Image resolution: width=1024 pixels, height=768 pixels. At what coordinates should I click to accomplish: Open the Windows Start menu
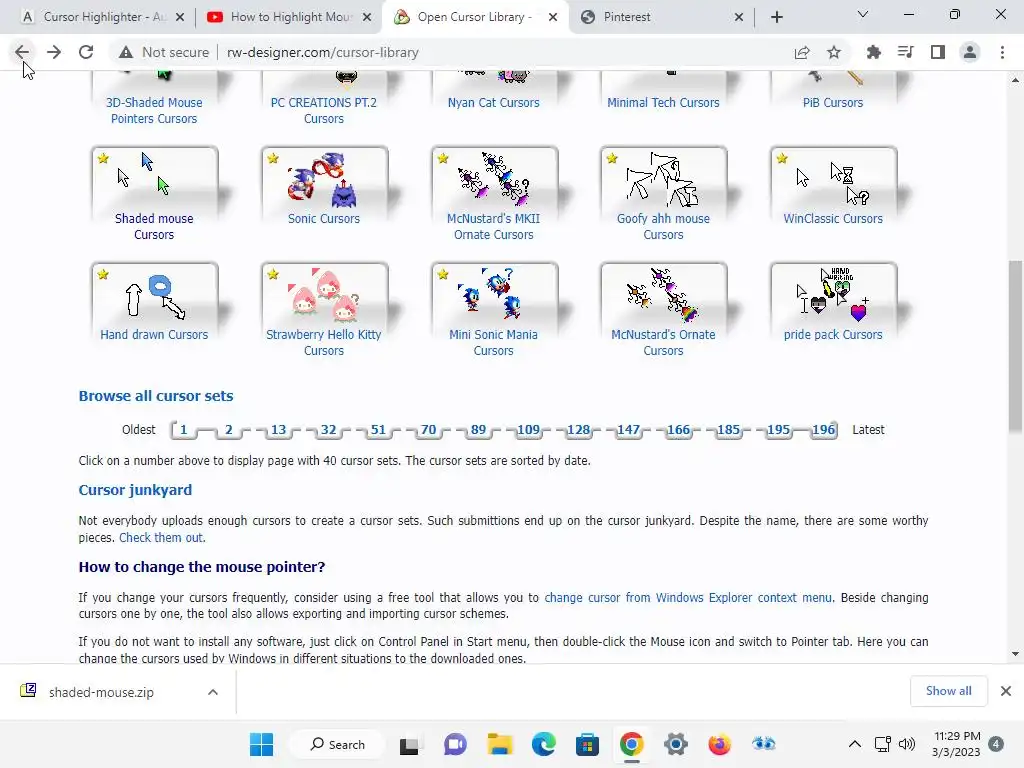(x=261, y=744)
